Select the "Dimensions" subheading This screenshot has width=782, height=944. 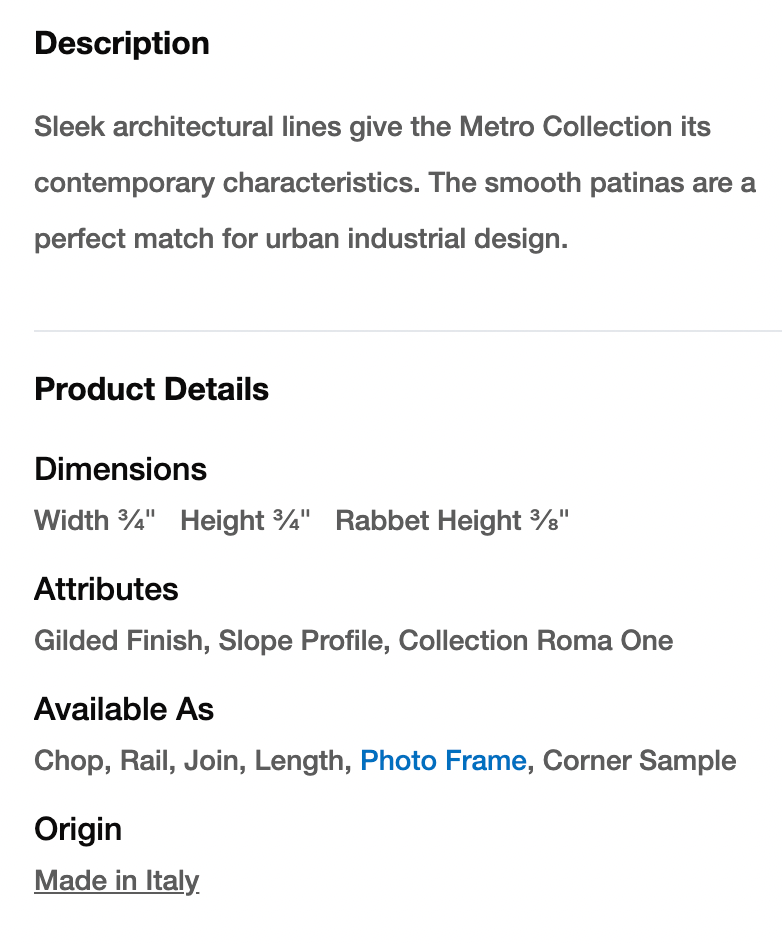(x=120, y=469)
